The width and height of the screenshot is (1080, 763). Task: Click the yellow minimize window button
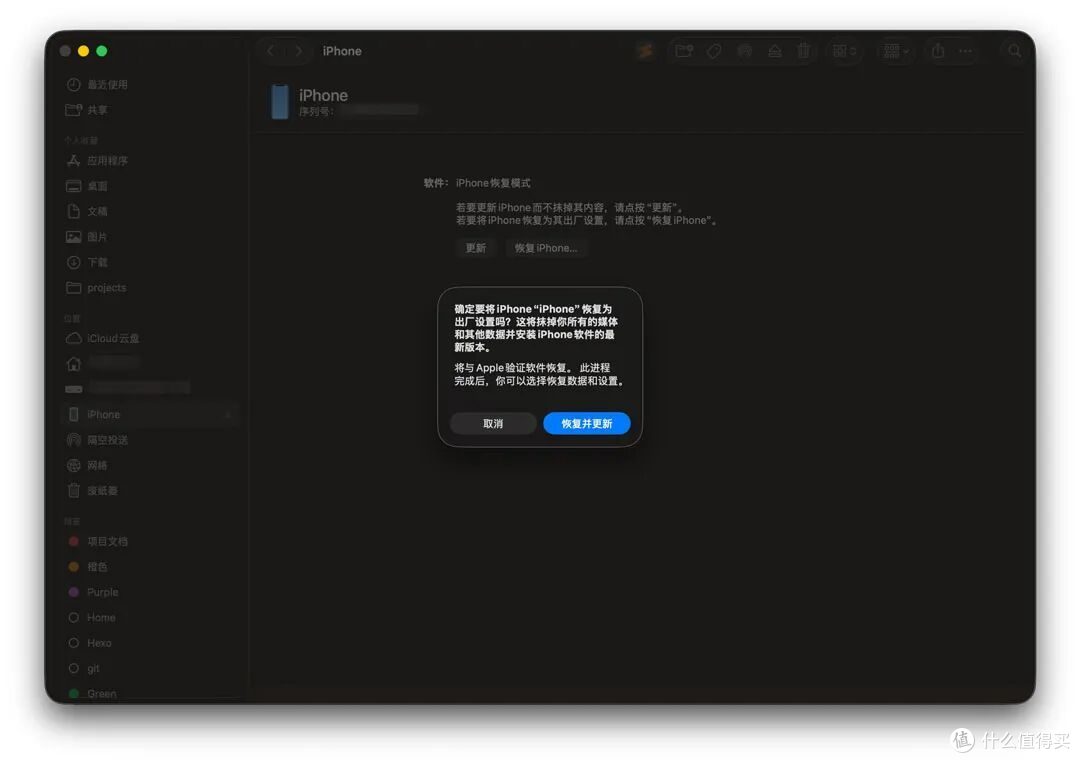83,51
